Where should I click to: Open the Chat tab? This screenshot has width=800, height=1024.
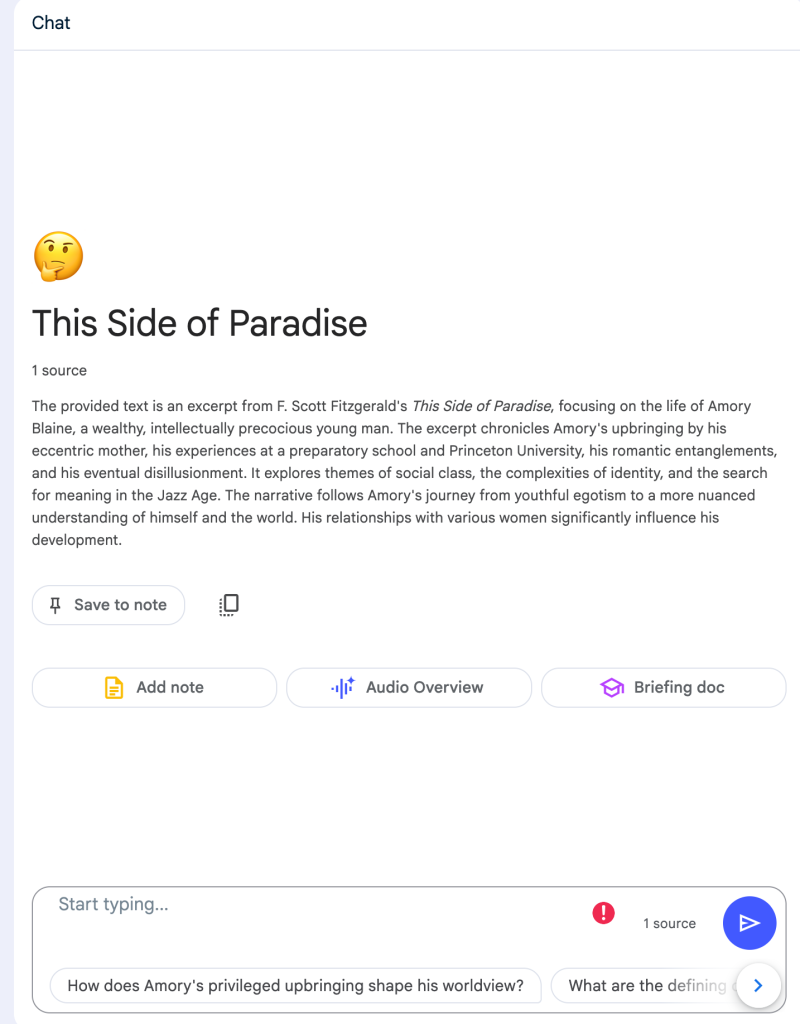tap(51, 23)
